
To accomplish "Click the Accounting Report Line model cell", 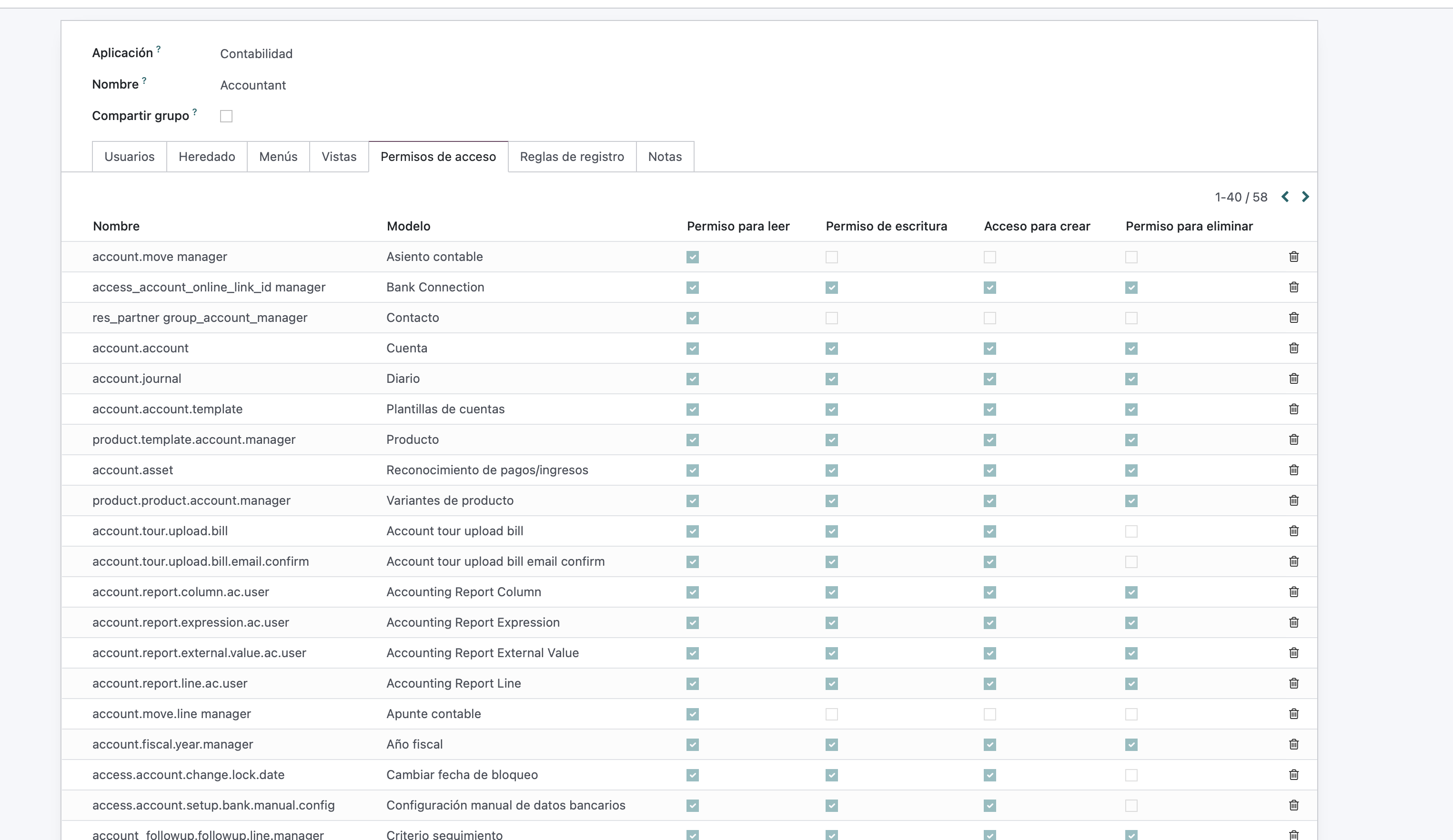I will pos(454,683).
